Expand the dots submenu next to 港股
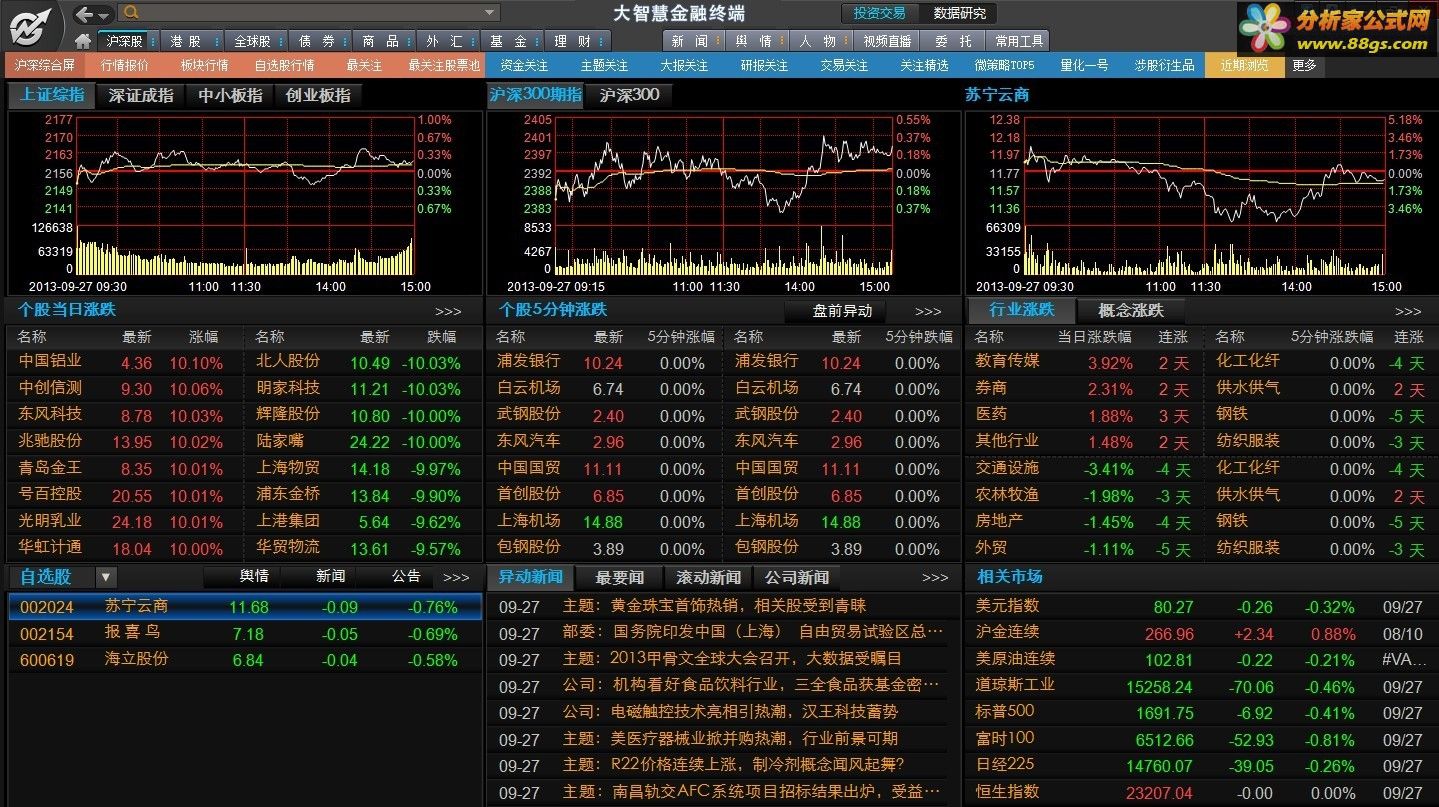 pos(216,41)
